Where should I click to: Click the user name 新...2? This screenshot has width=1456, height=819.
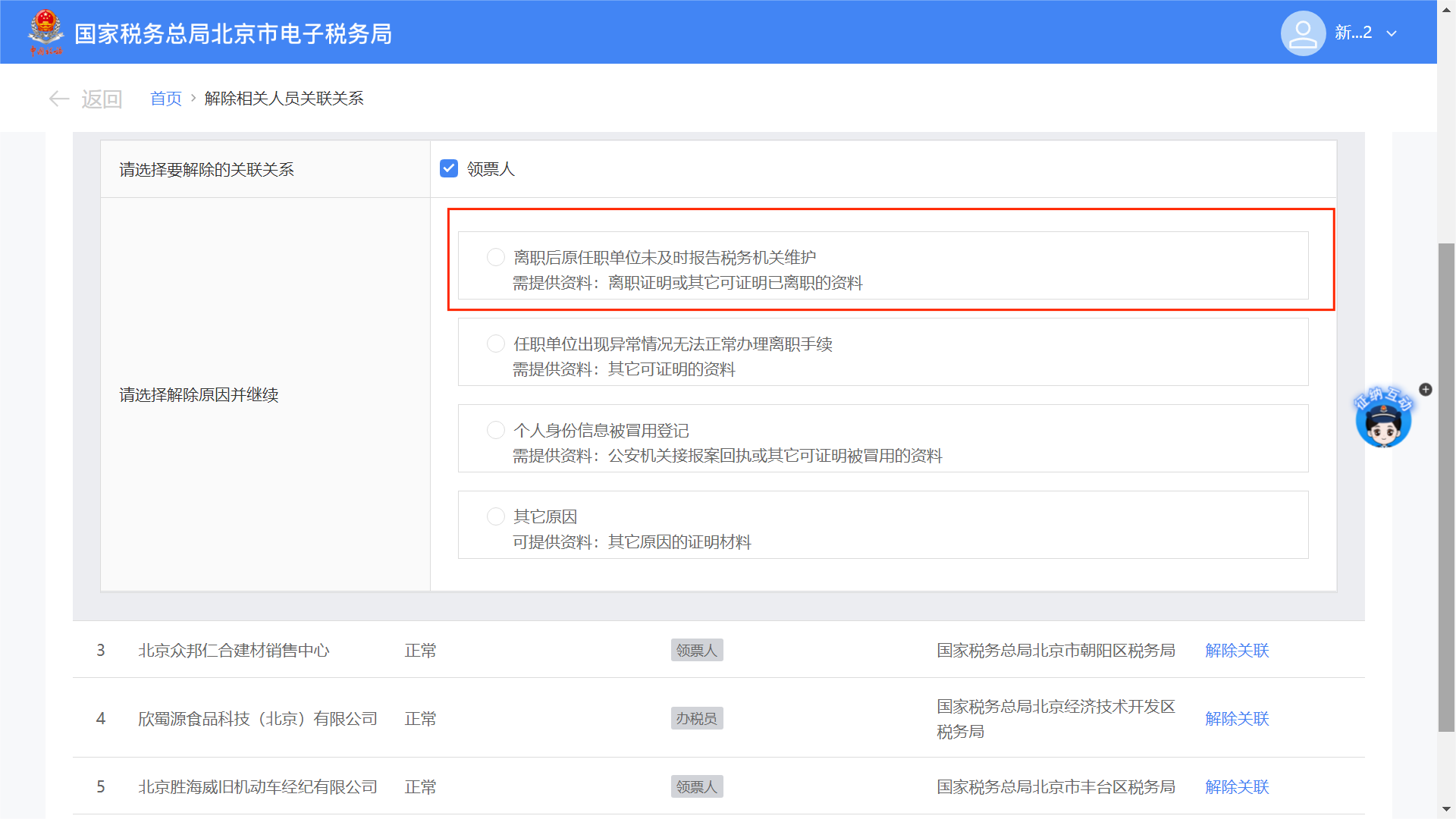pos(1354,33)
